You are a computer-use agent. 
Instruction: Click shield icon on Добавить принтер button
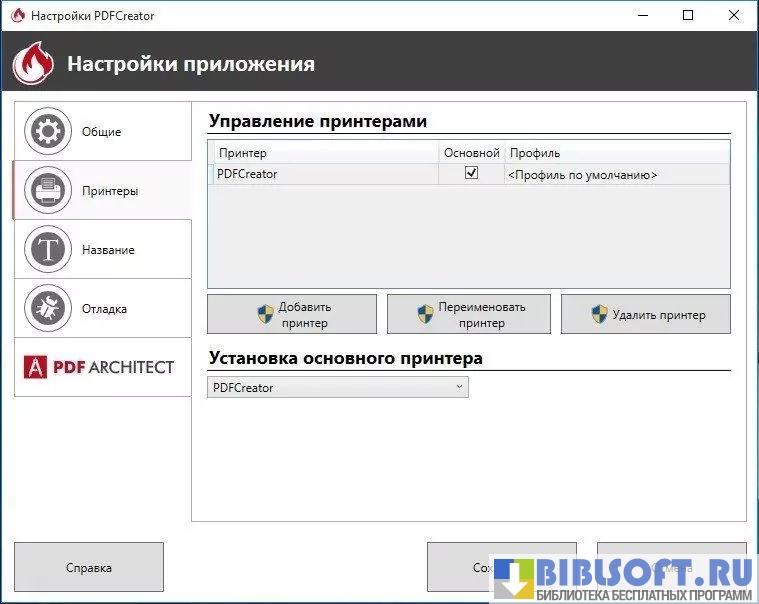(x=265, y=315)
